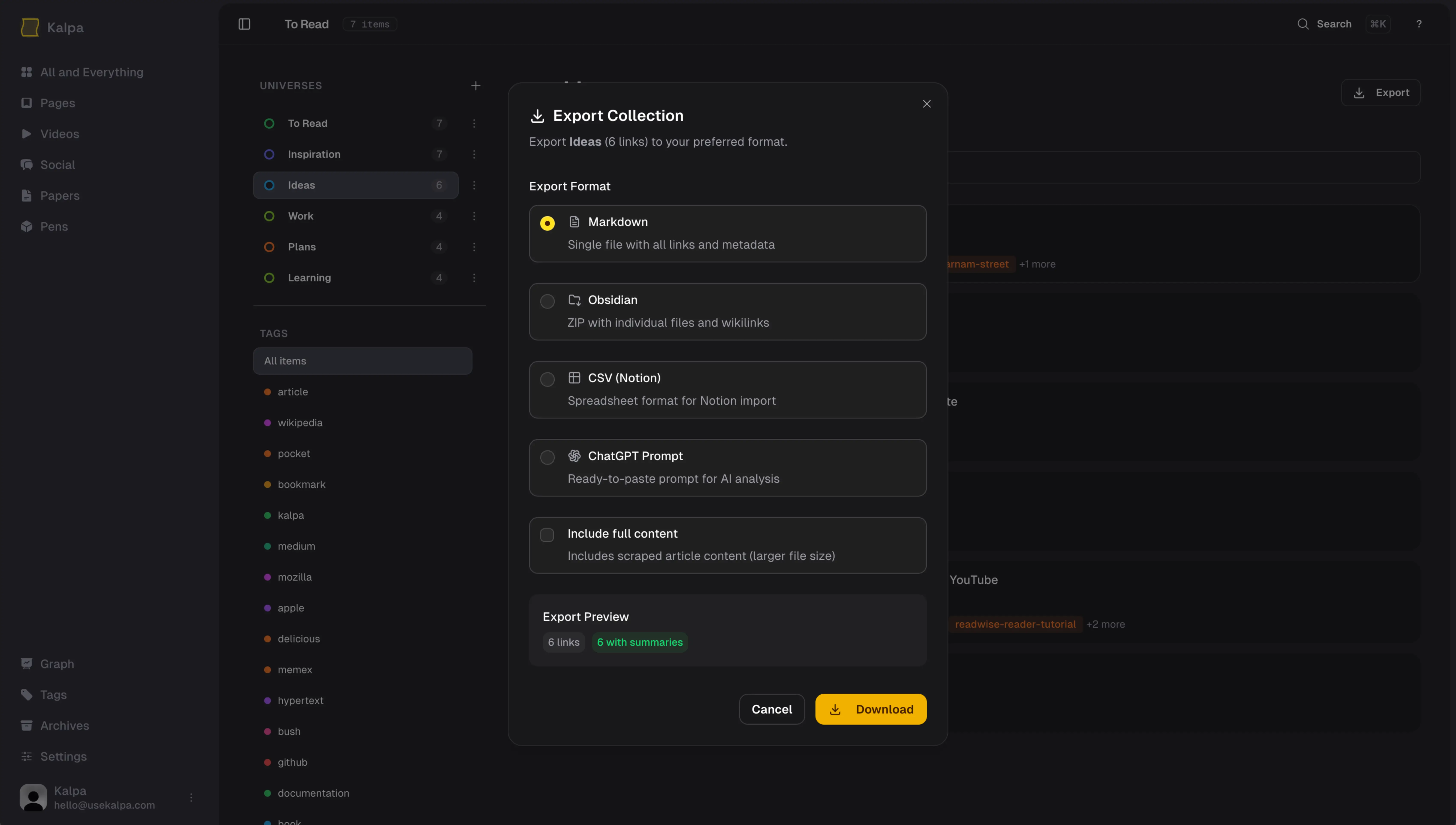This screenshot has width=1456, height=825.
Task: Select the Learning universe
Action: pyautogui.click(x=309, y=278)
